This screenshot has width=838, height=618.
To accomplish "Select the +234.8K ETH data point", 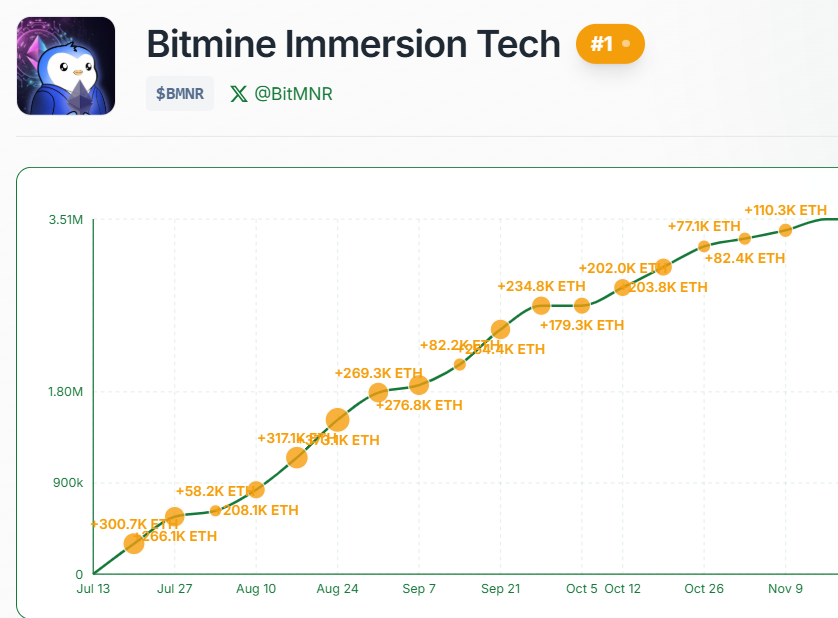I will 541,305.
